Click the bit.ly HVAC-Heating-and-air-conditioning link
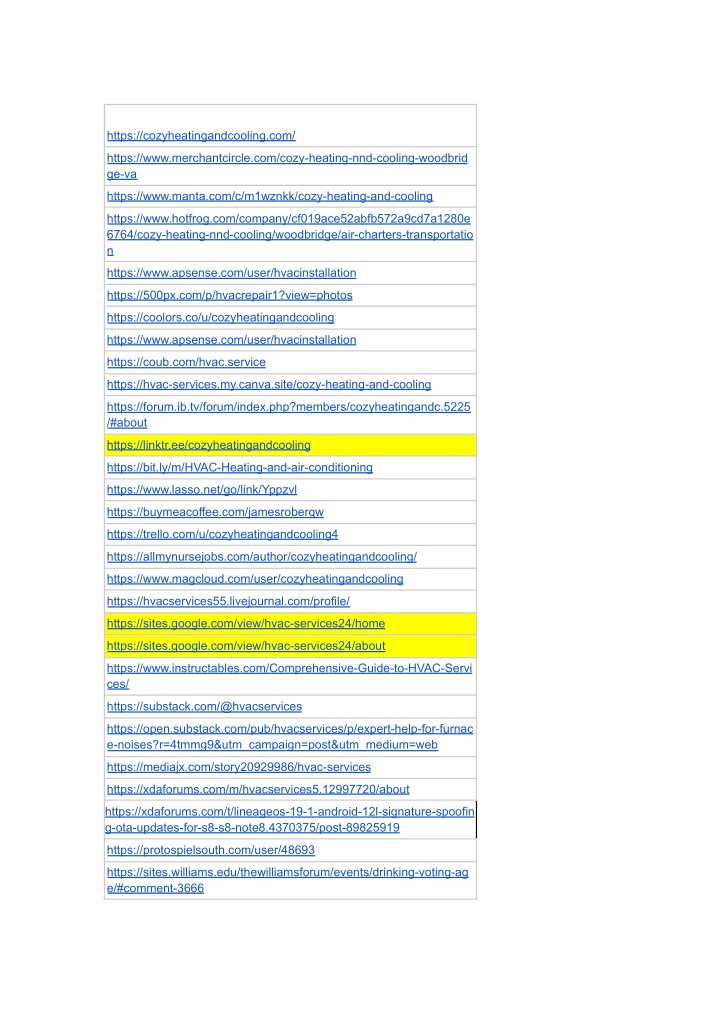 [240, 468]
